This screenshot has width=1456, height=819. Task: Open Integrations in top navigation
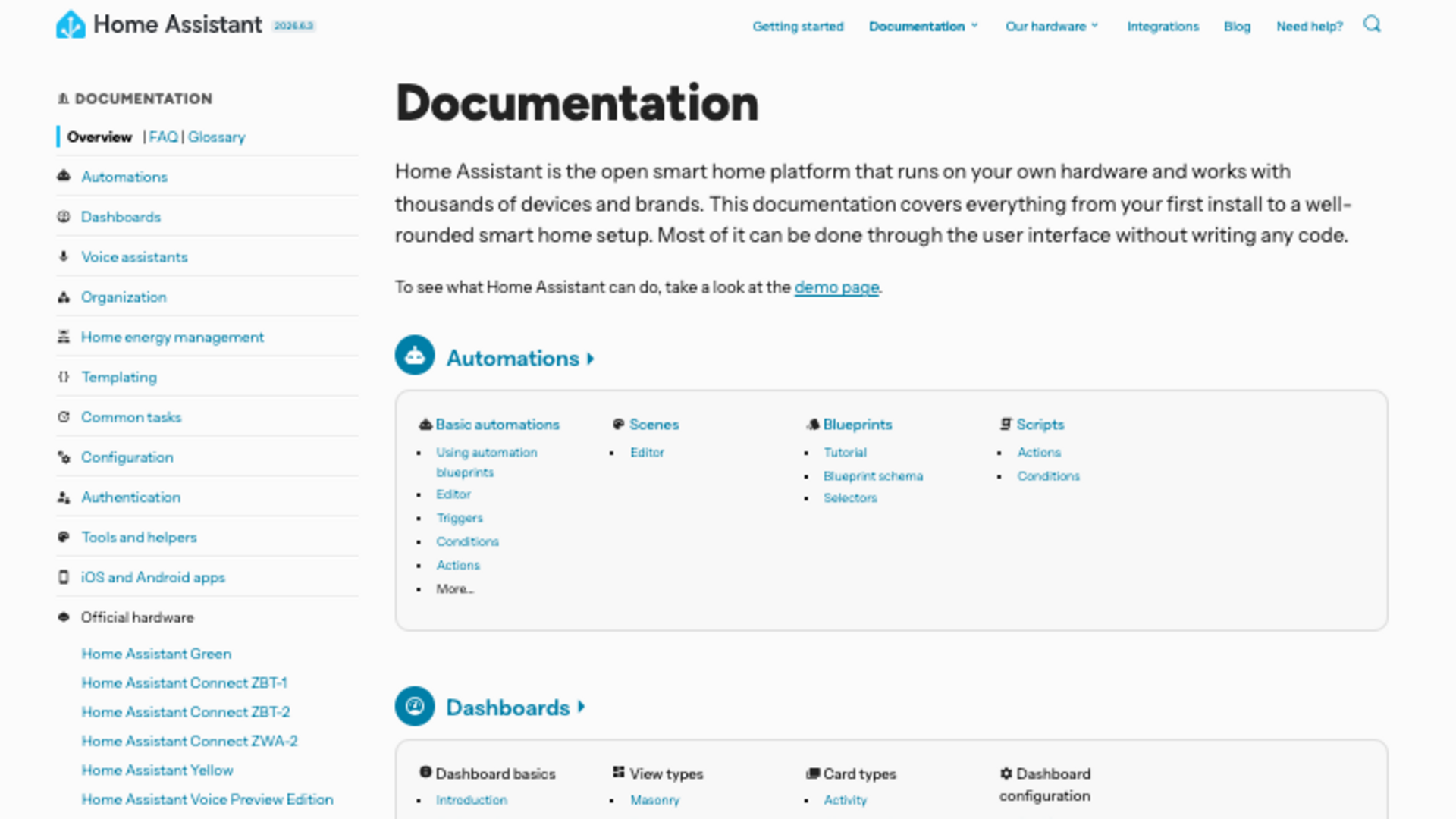1163,27
